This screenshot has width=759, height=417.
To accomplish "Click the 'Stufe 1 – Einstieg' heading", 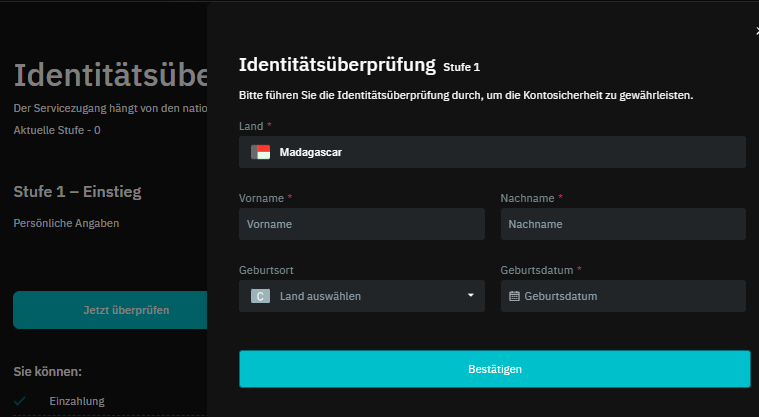I will (77, 191).
